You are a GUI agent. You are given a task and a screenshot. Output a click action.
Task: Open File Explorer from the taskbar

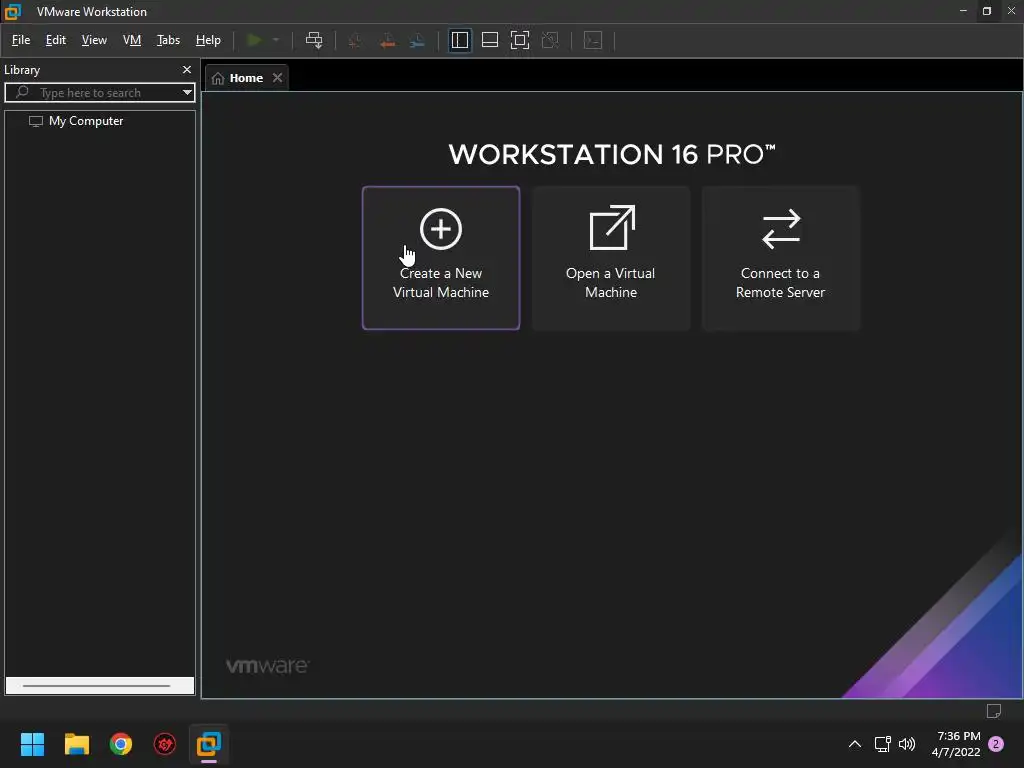(76, 744)
